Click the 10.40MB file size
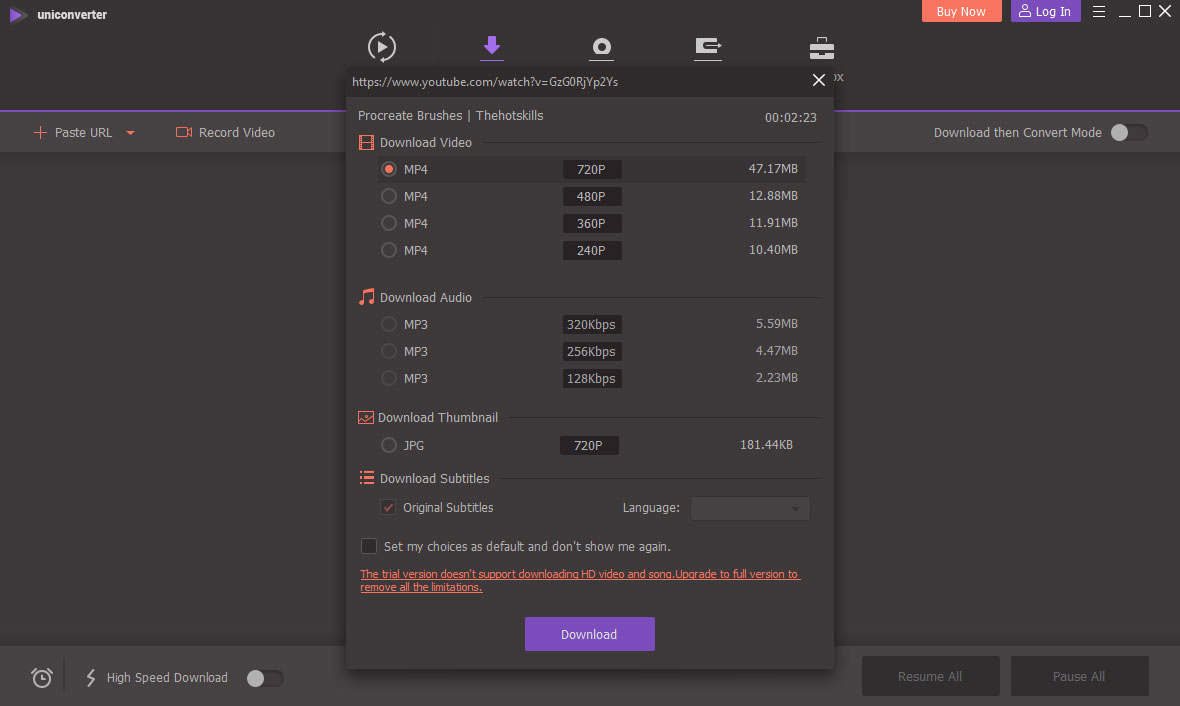The image size is (1180, 706). click(x=773, y=250)
